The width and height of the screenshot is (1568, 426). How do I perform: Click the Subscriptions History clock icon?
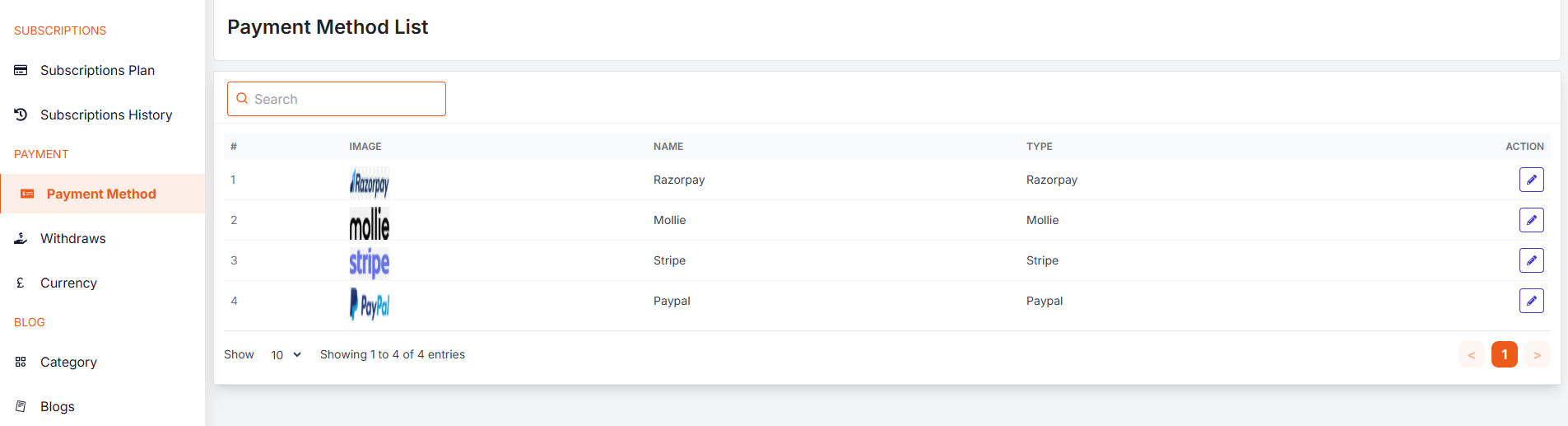pyautogui.click(x=21, y=115)
